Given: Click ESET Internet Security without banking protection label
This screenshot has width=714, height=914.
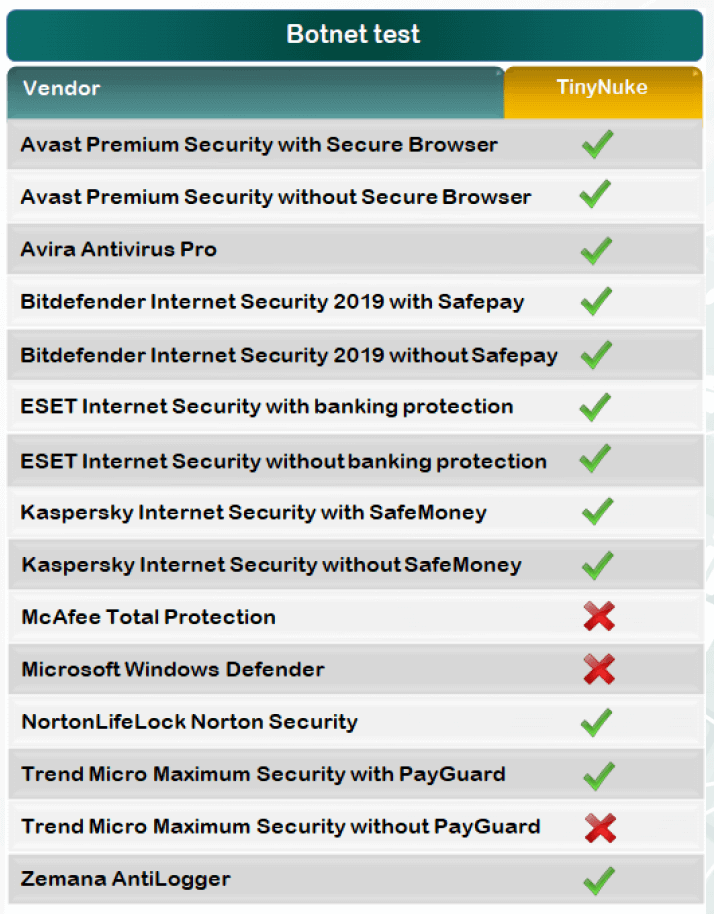Looking at the screenshot, I should [284, 461].
